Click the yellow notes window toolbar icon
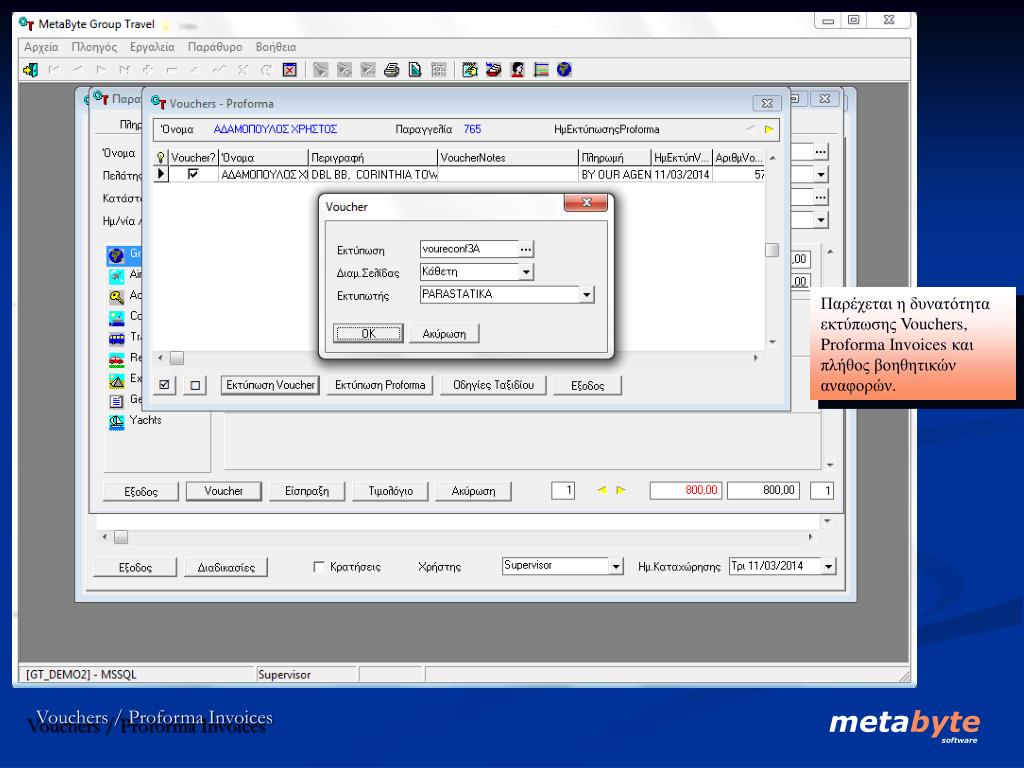Viewport: 1024px width, 768px height. (469, 69)
